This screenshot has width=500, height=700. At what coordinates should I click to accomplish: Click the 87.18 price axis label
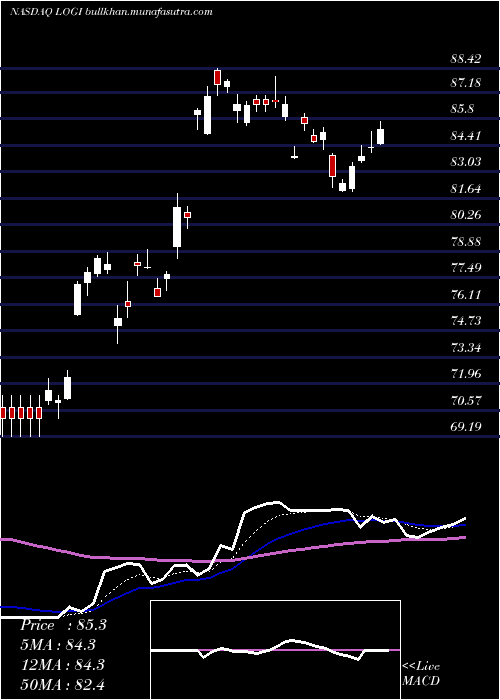[x=466, y=83]
